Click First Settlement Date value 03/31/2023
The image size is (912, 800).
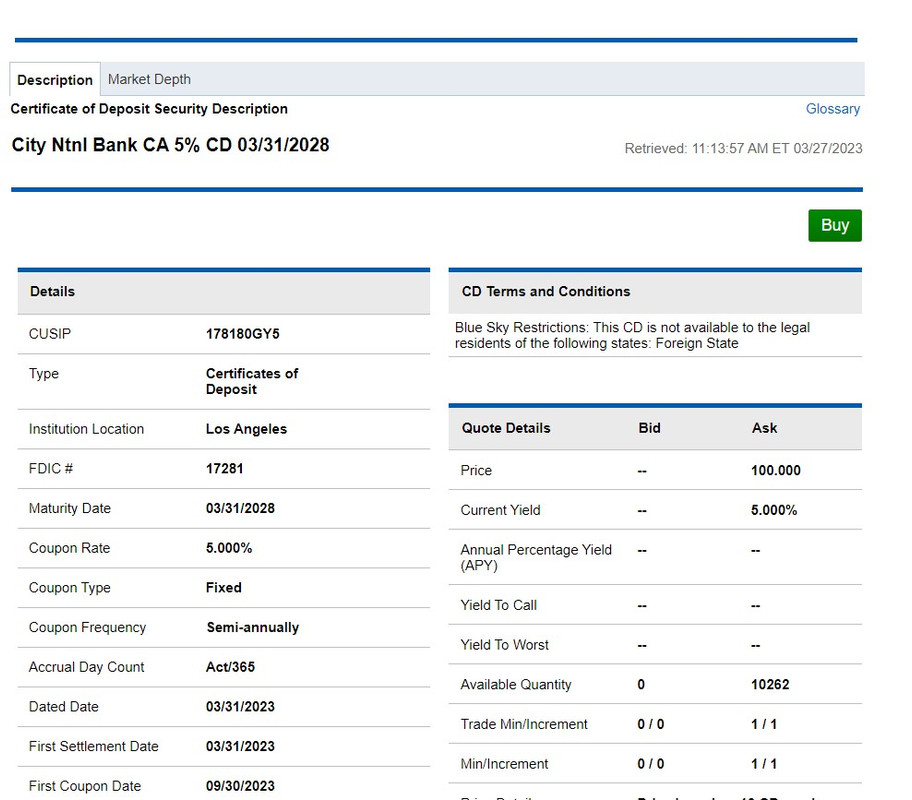(240, 746)
